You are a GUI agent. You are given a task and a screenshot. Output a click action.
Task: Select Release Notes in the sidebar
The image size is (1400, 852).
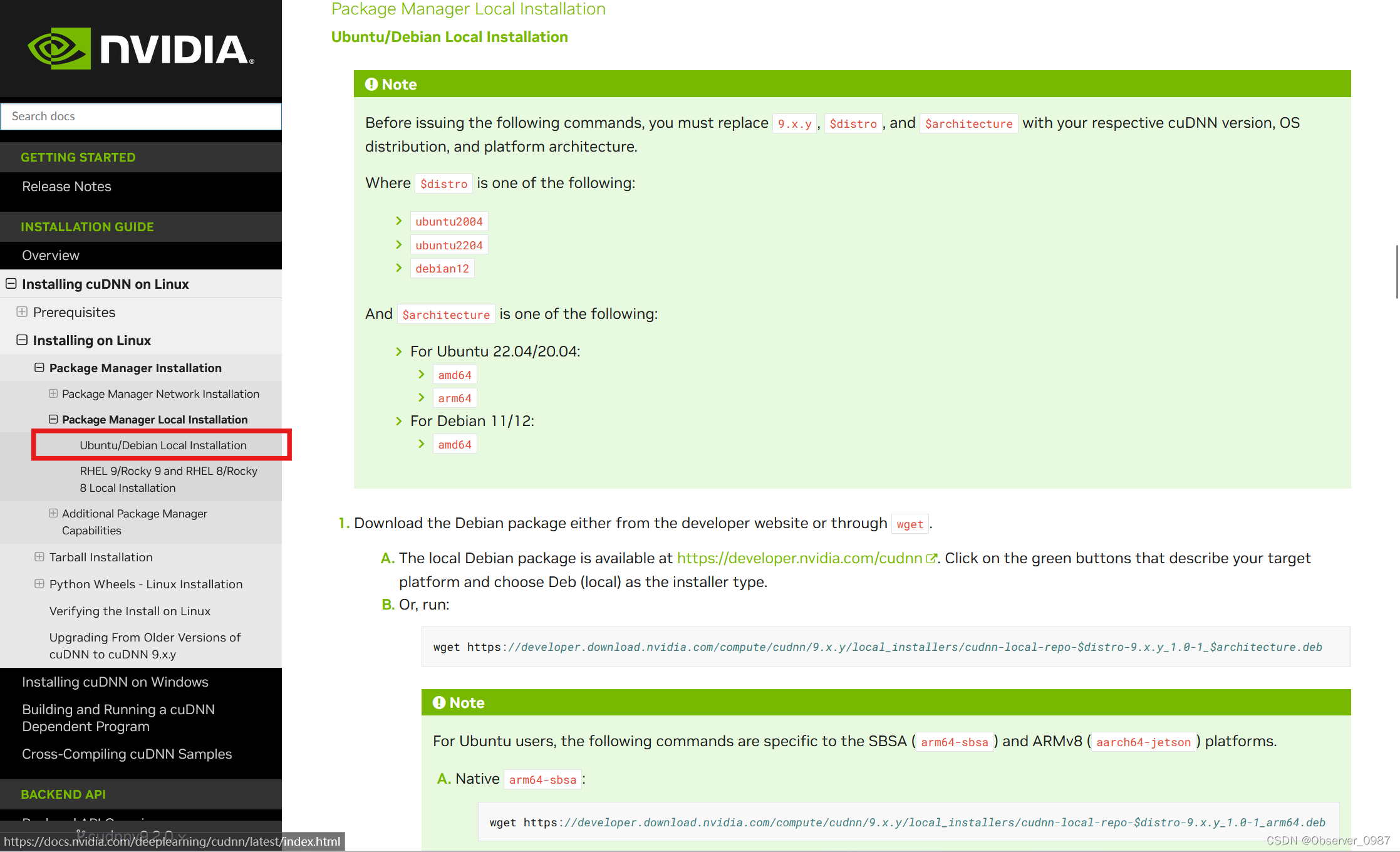66,186
